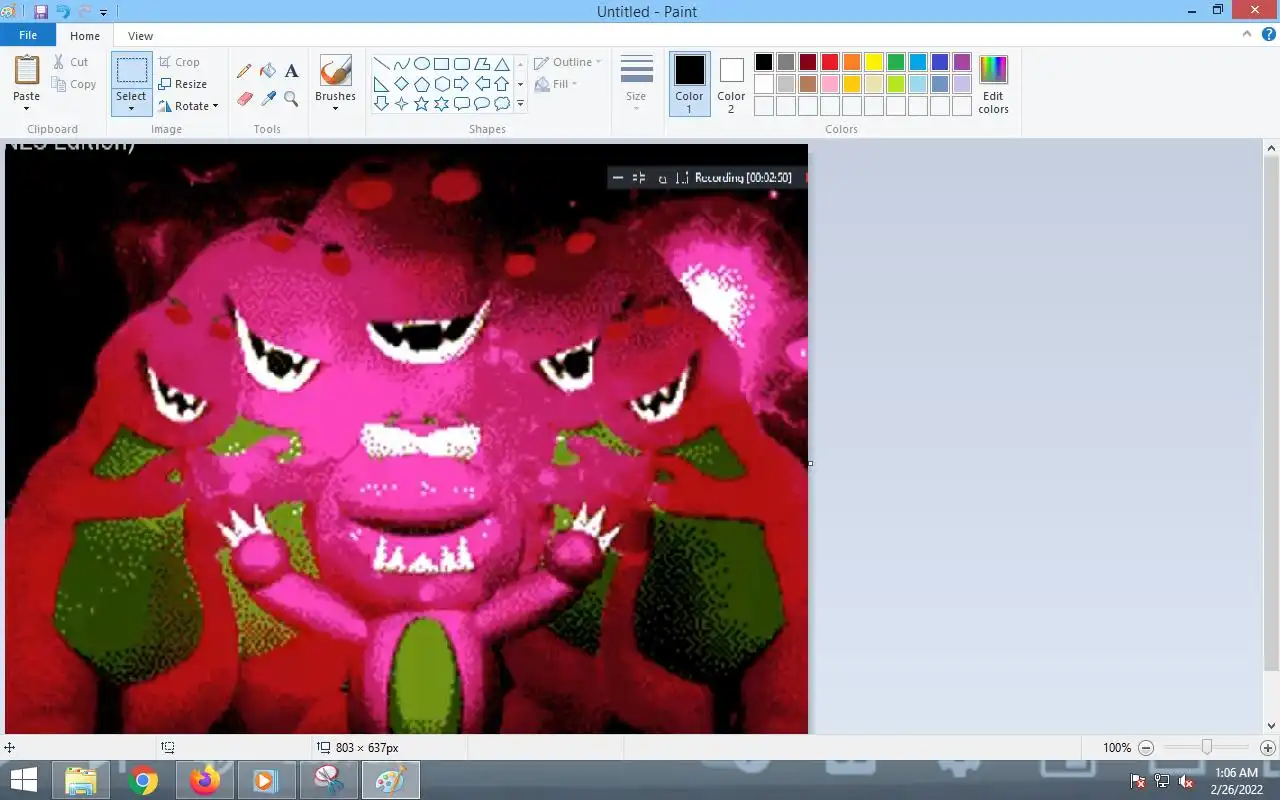
Task: Select the Color picker eyedropper tool
Action: 268,98
